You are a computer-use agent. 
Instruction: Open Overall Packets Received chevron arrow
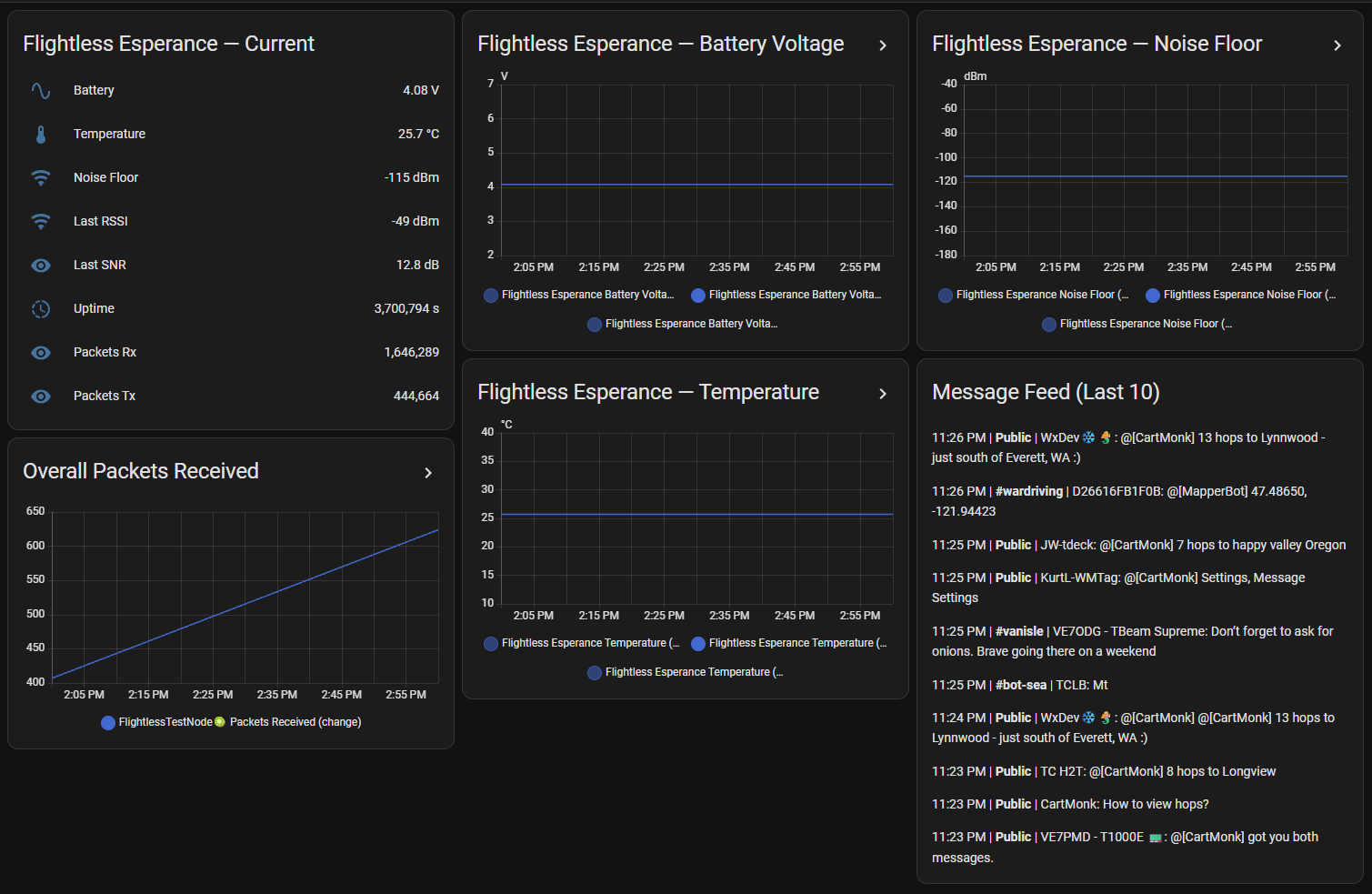click(x=427, y=473)
